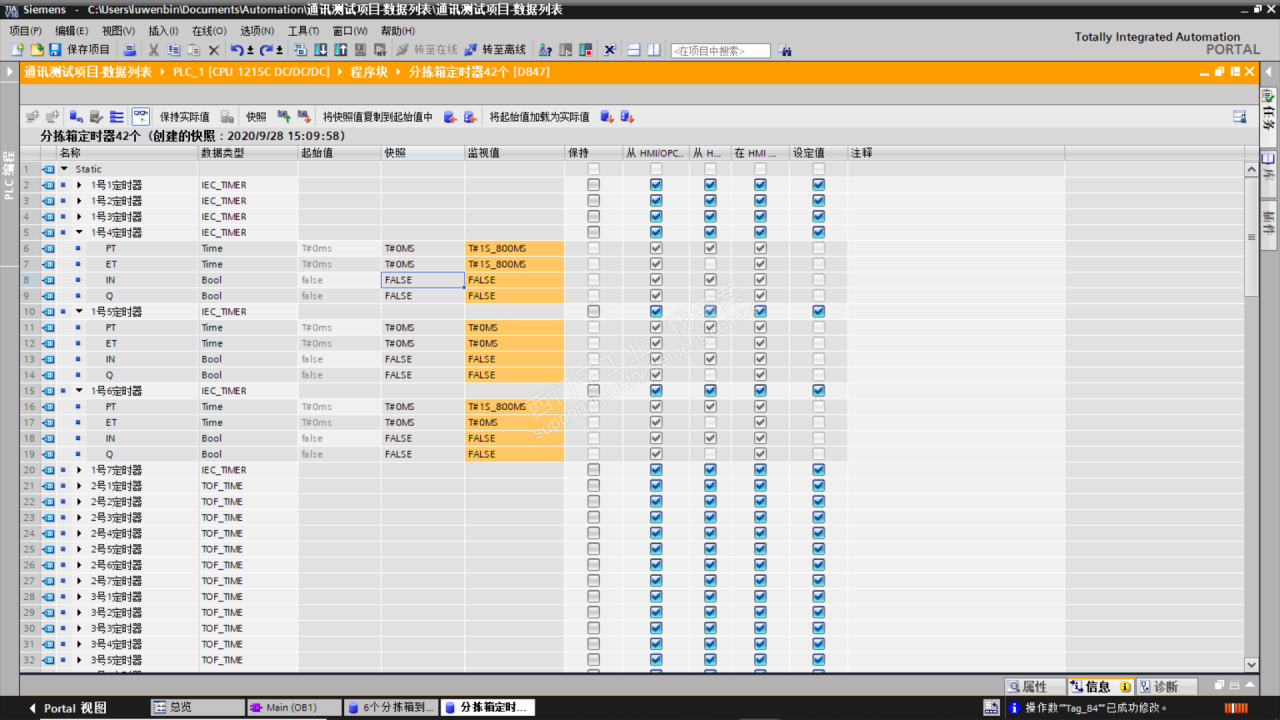
Task: Open the 在线(O) menu
Action: click(209, 31)
